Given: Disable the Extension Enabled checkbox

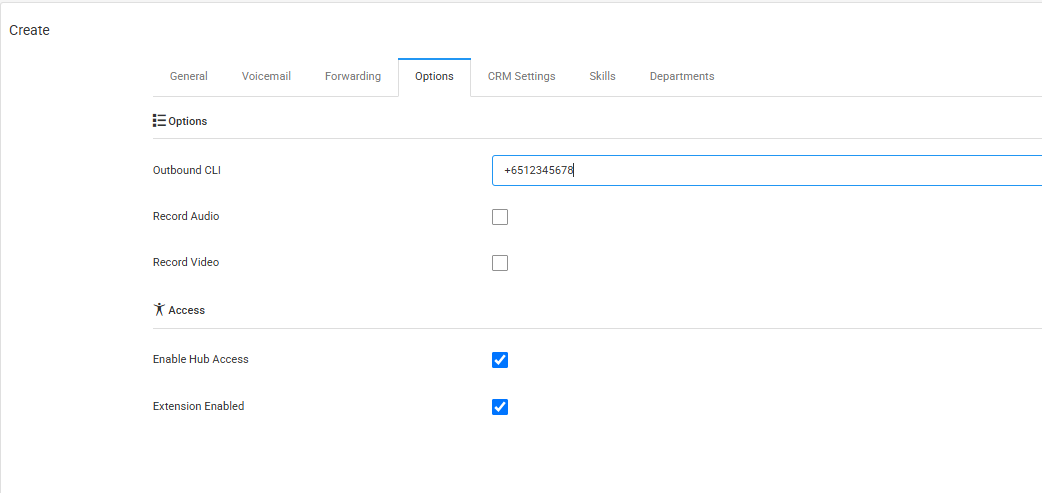Looking at the screenshot, I should [500, 407].
